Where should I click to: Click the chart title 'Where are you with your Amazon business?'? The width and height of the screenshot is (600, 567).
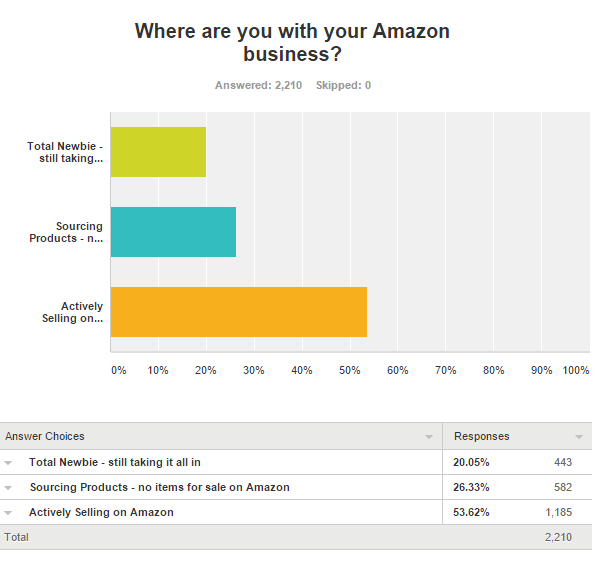click(x=292, y=42)
